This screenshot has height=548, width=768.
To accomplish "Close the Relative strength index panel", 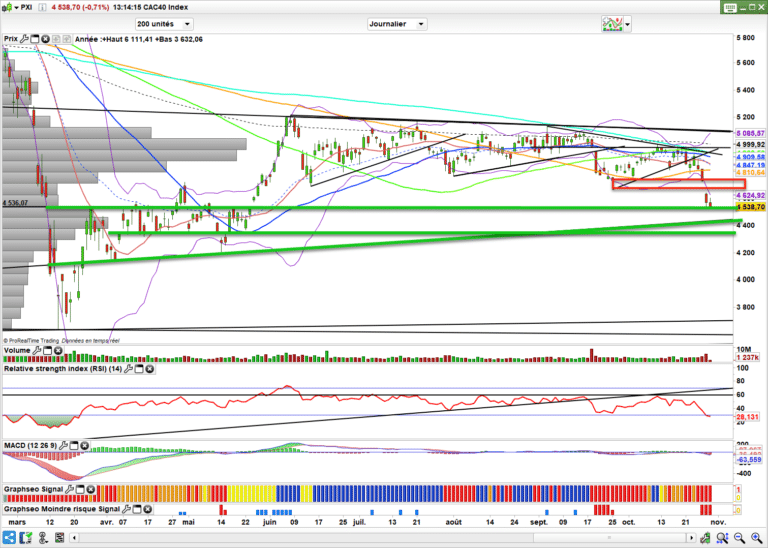I will click(150, 370).
